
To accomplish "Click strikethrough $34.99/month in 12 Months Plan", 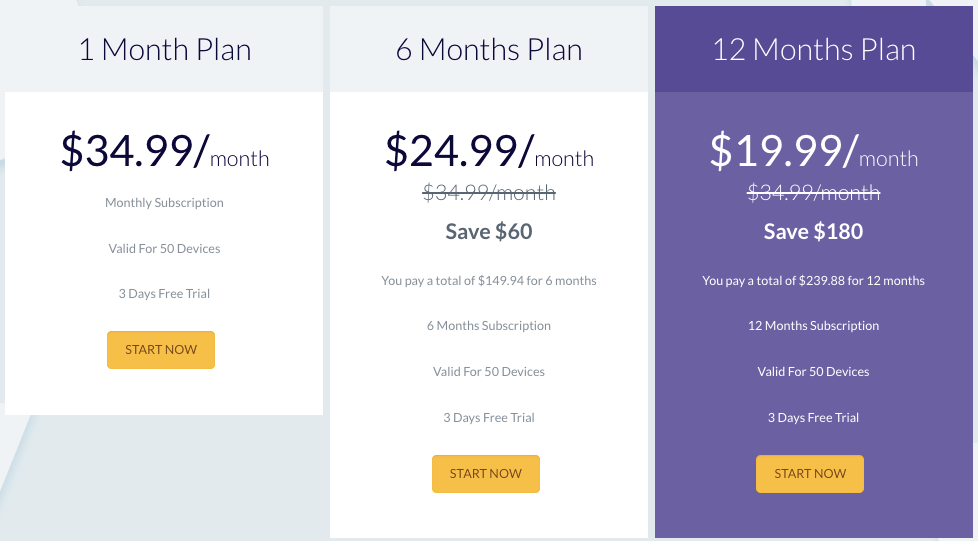I will [813, 192].
